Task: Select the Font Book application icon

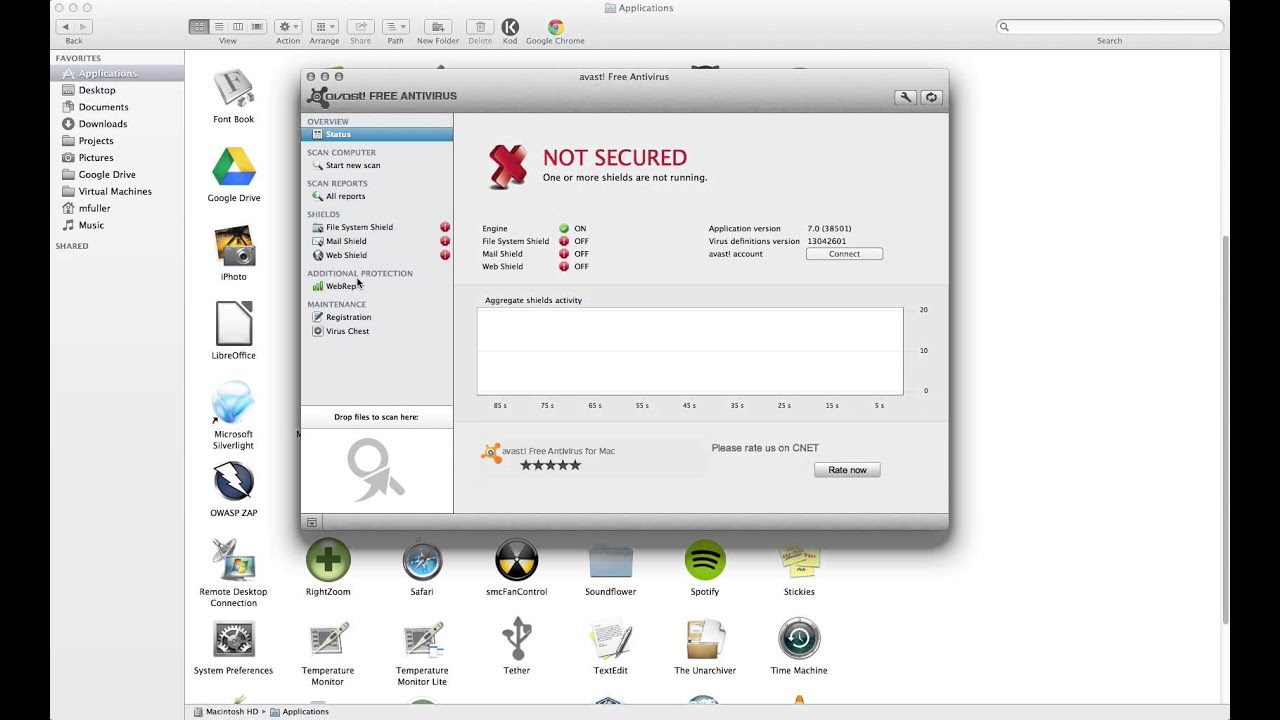Action: pos(234,89)
